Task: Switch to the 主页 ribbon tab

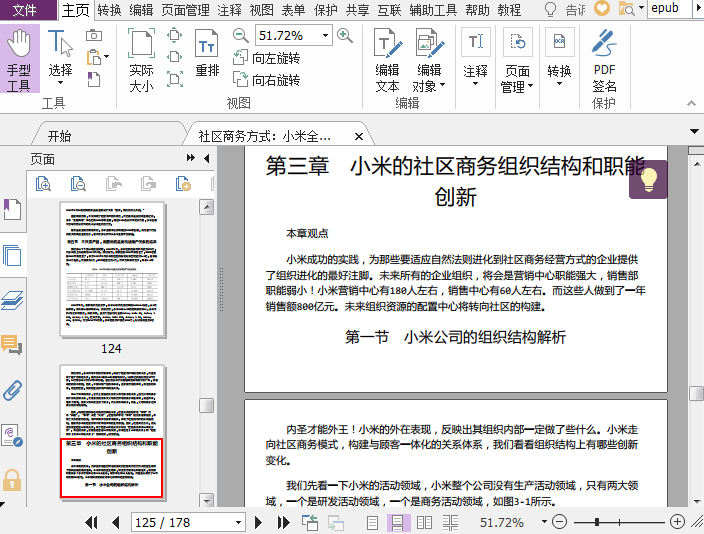Action: [x=75, y=10]
